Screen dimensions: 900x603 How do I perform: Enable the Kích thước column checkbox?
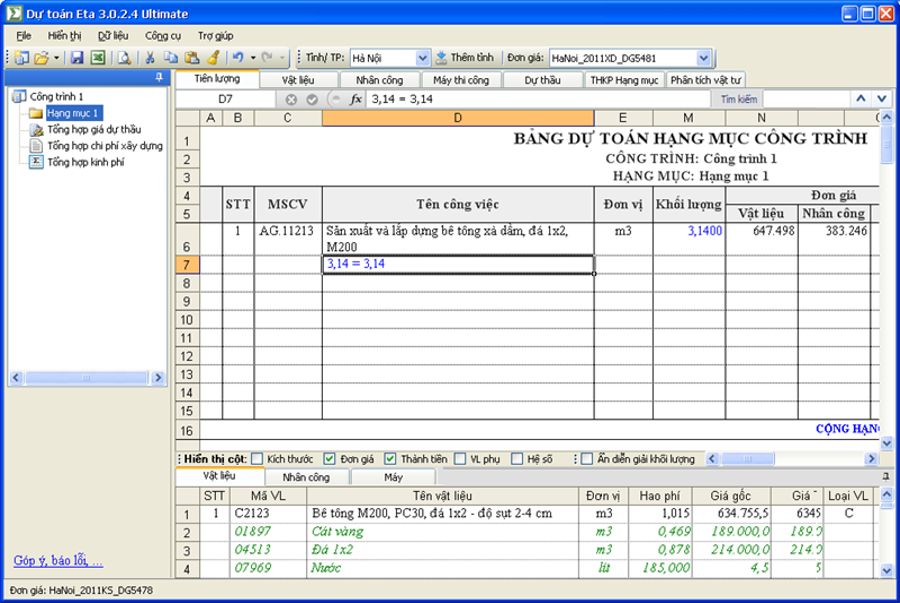tap(257, 459)
